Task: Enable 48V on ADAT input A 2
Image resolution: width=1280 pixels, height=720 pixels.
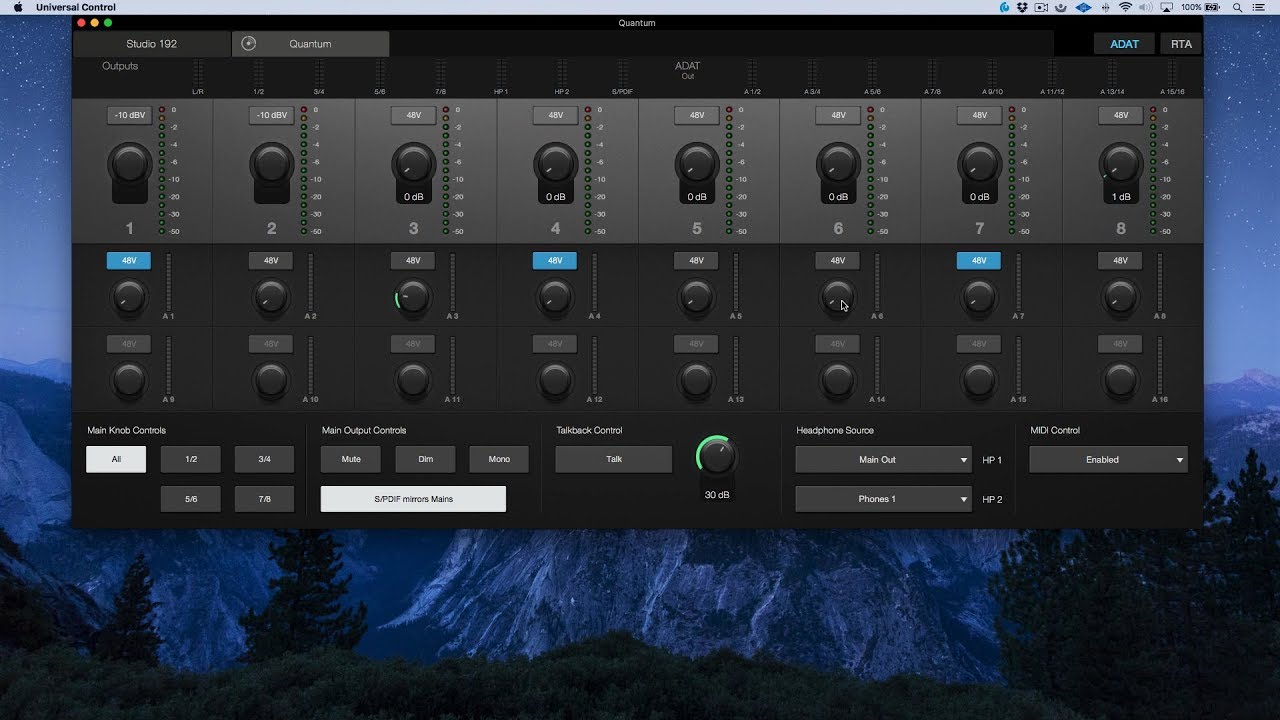Action: [x=271, y=260]
